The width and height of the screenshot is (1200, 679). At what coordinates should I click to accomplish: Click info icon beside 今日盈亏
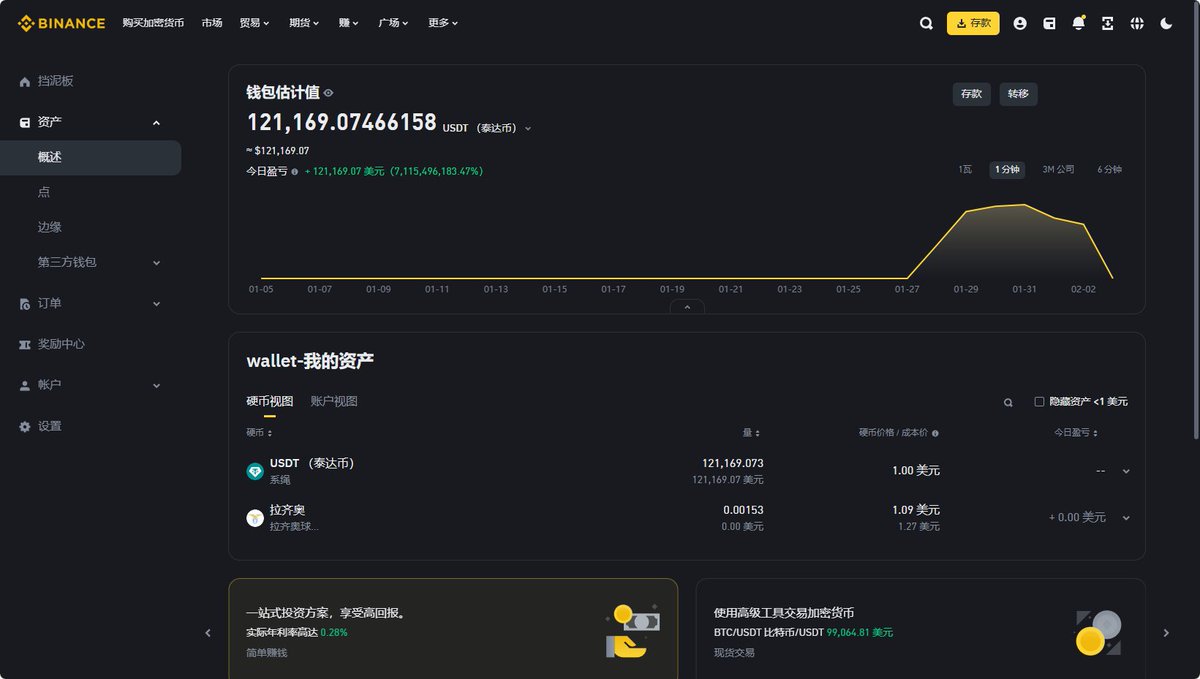point(294,172)
